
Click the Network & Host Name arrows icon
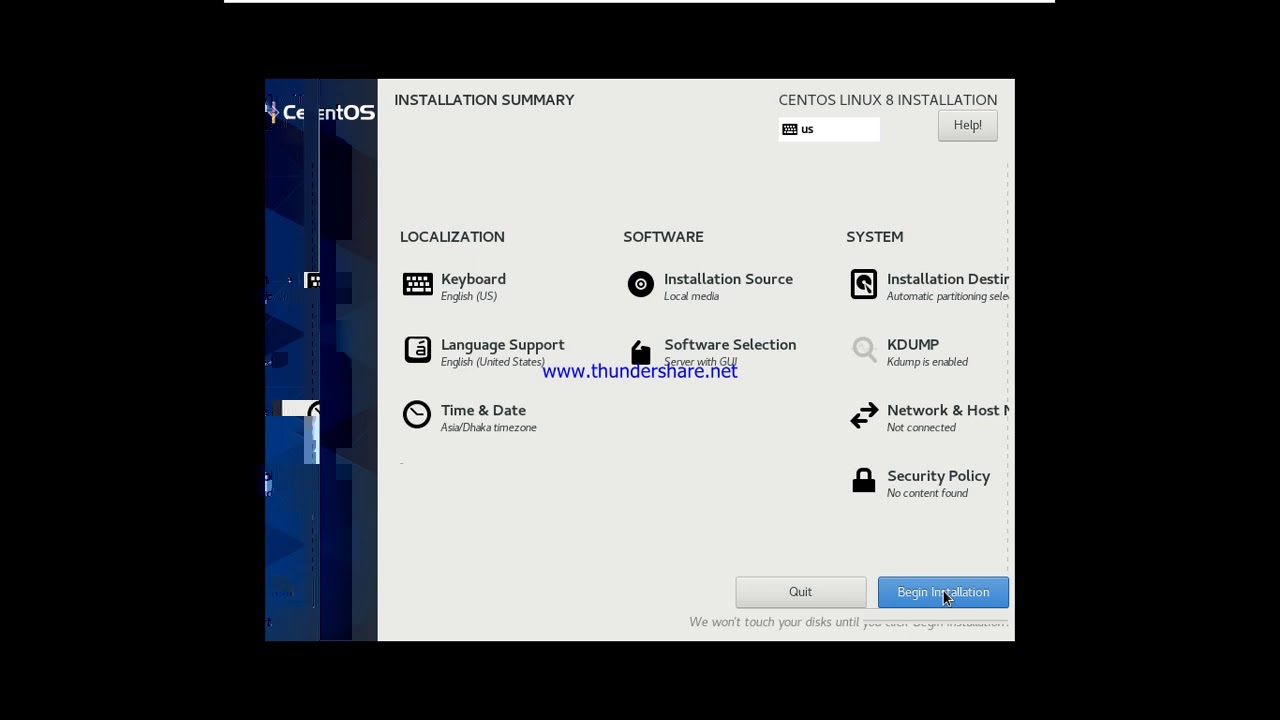(x=864, y=415)
